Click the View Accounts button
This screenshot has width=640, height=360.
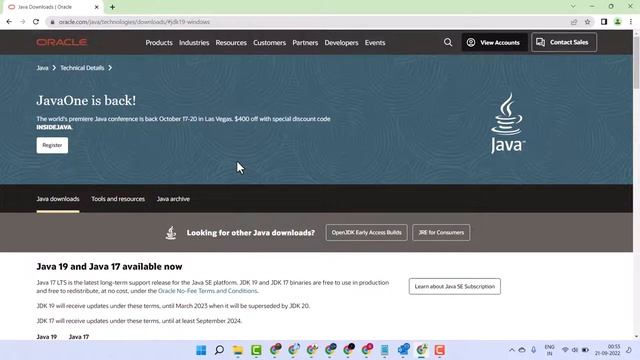pyautogui.click(x=494, y=42)
